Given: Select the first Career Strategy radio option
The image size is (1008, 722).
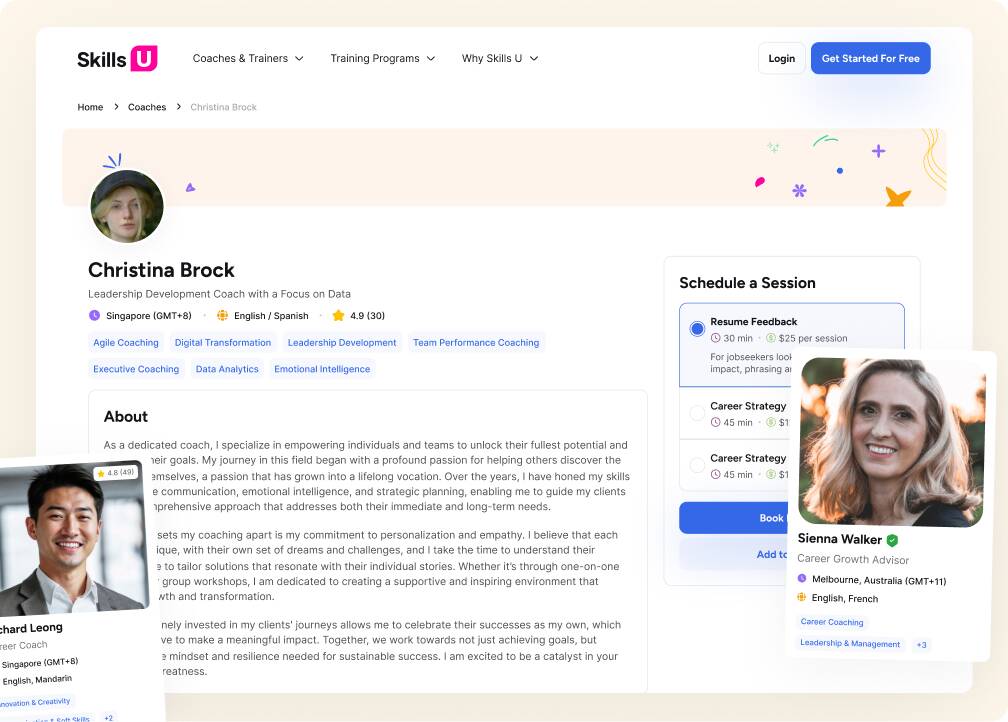Looking at the screenshot, I should (x=697, y=412).
